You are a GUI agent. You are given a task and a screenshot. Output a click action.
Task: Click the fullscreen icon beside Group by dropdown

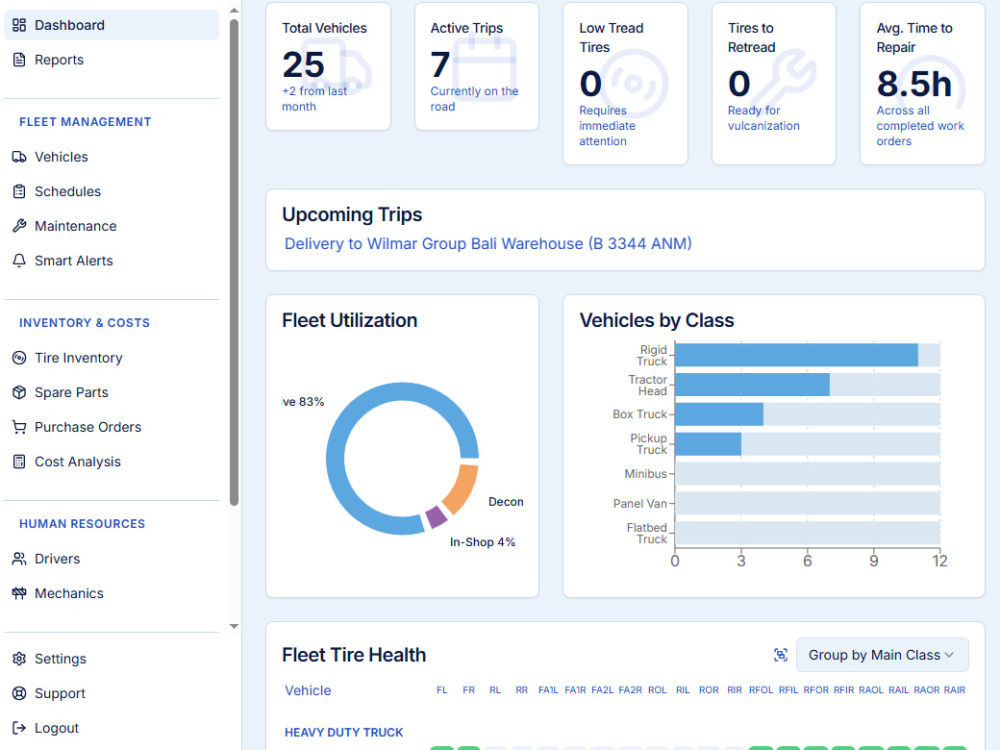(781, 655)
